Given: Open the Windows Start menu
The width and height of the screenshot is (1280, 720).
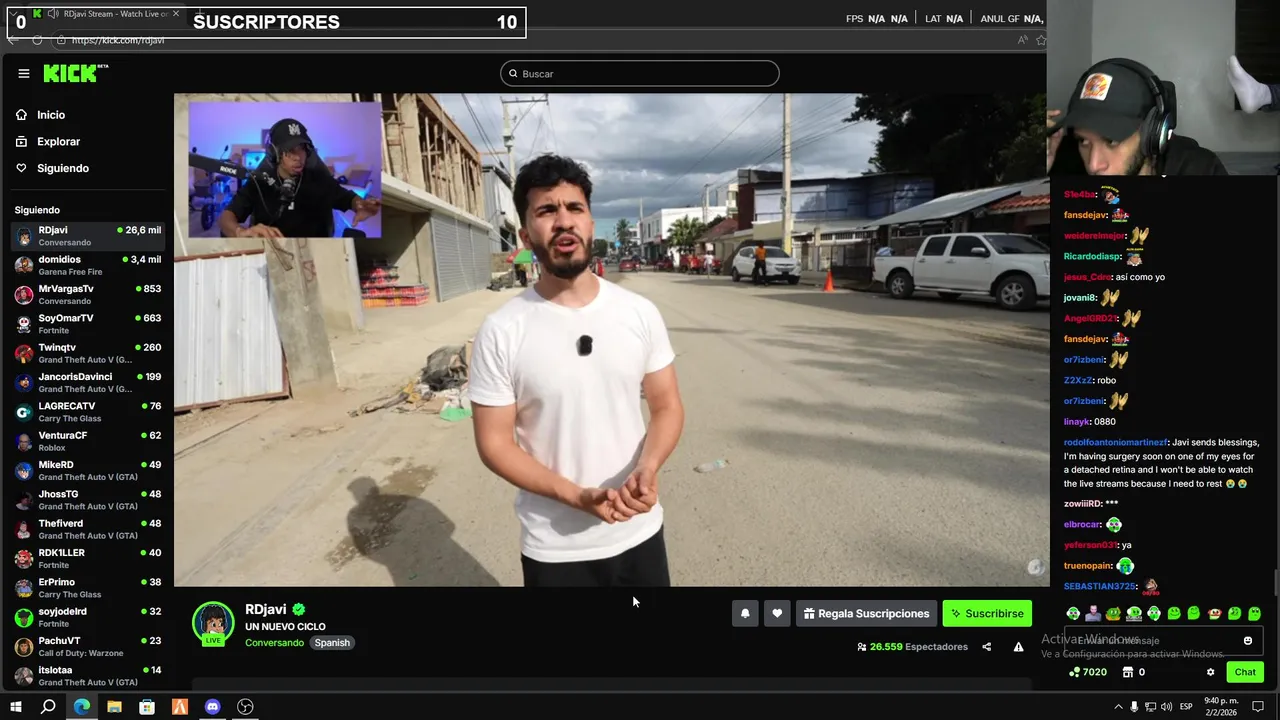Looking at the screenshot, I should (15, 707).
